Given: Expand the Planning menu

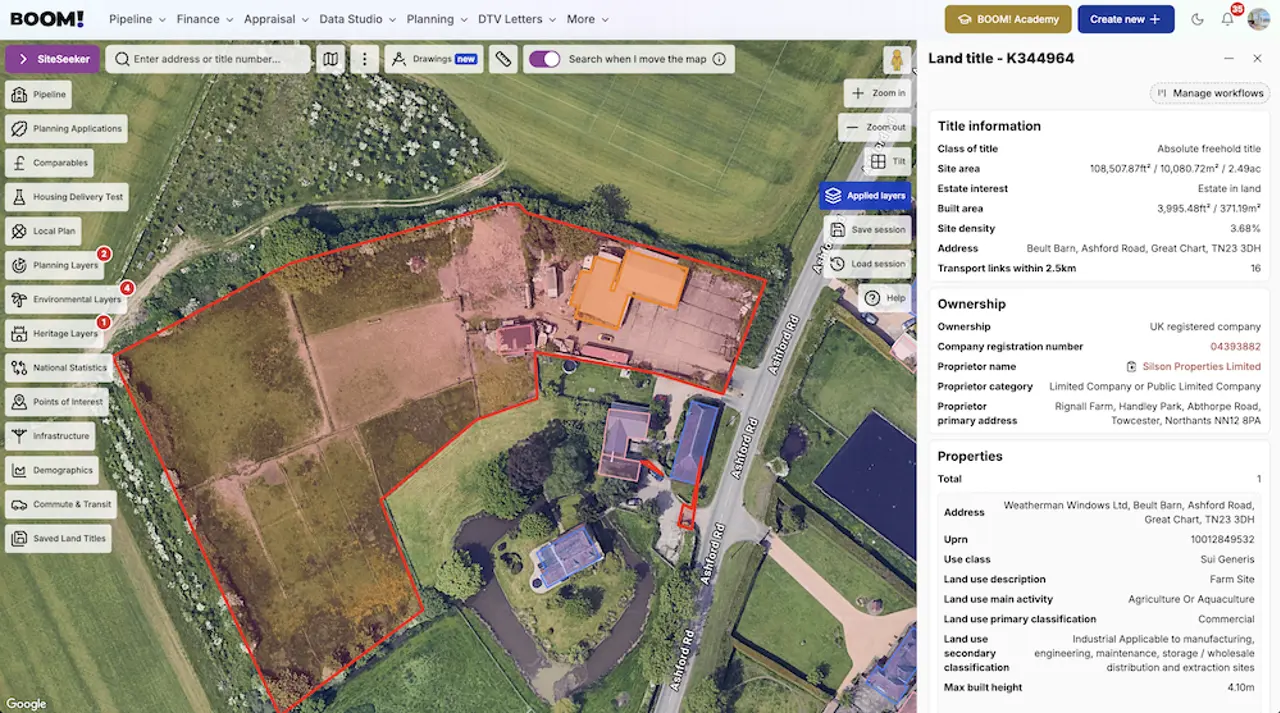Looking at the screenshot, I should [x=437, y=19].
